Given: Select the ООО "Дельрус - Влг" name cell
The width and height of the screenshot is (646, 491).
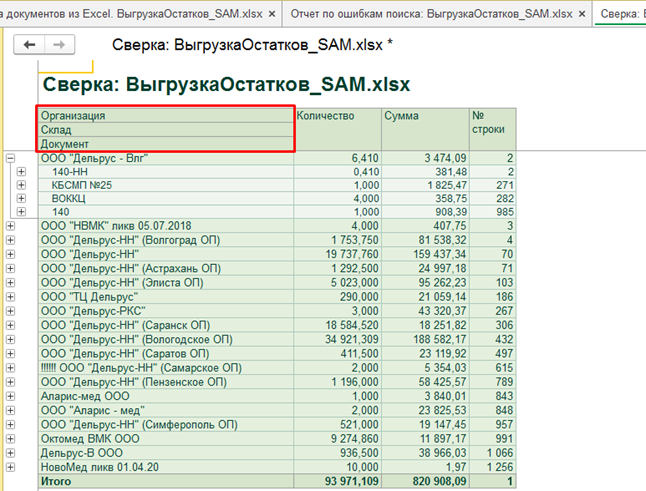Looking at the screenshot, I should tap(166, 158).
